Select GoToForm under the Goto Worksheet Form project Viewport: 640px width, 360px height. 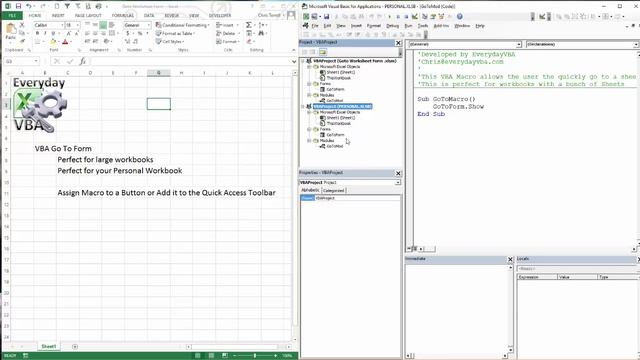336,89
